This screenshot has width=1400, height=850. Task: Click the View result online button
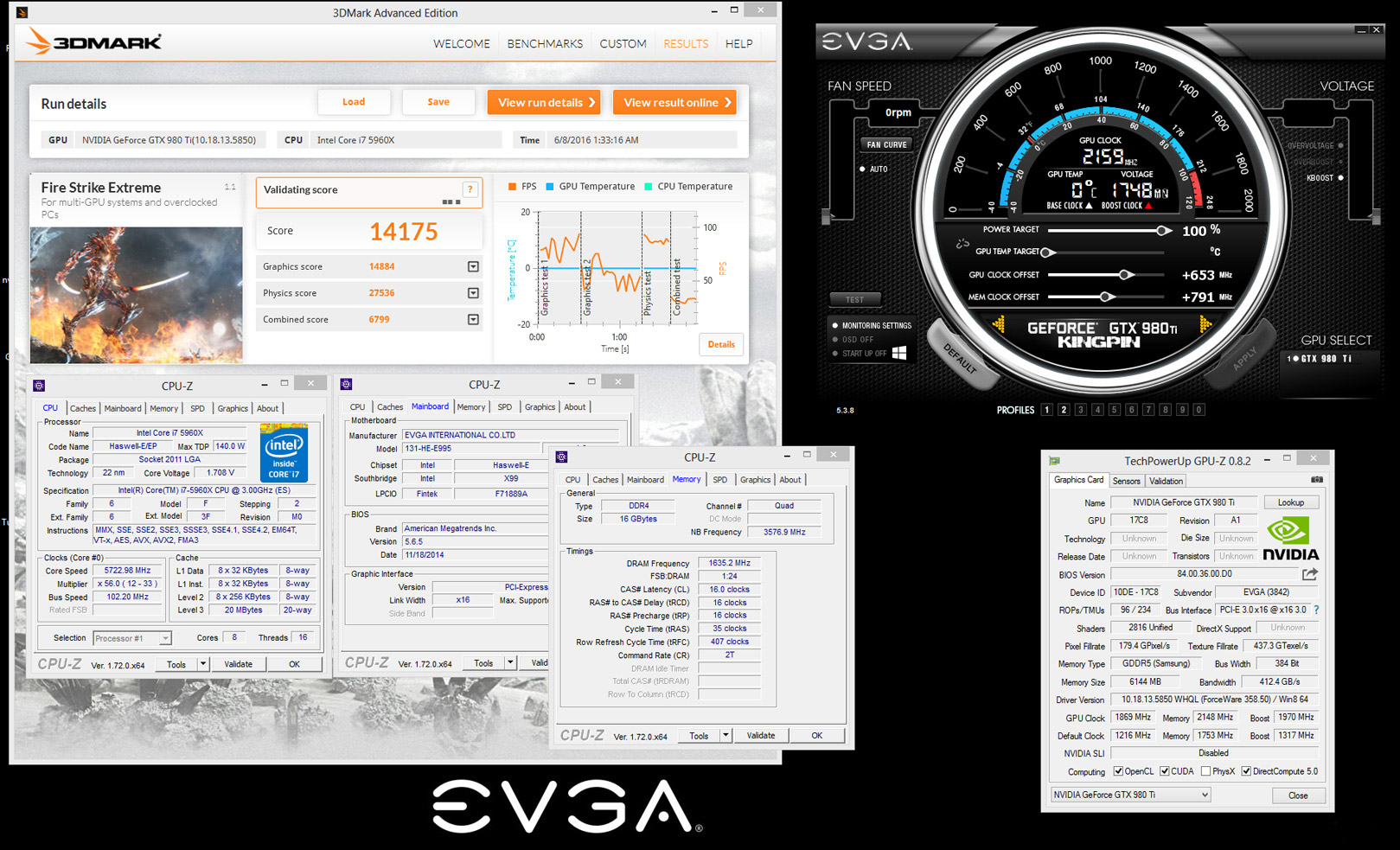click(674, 102)
